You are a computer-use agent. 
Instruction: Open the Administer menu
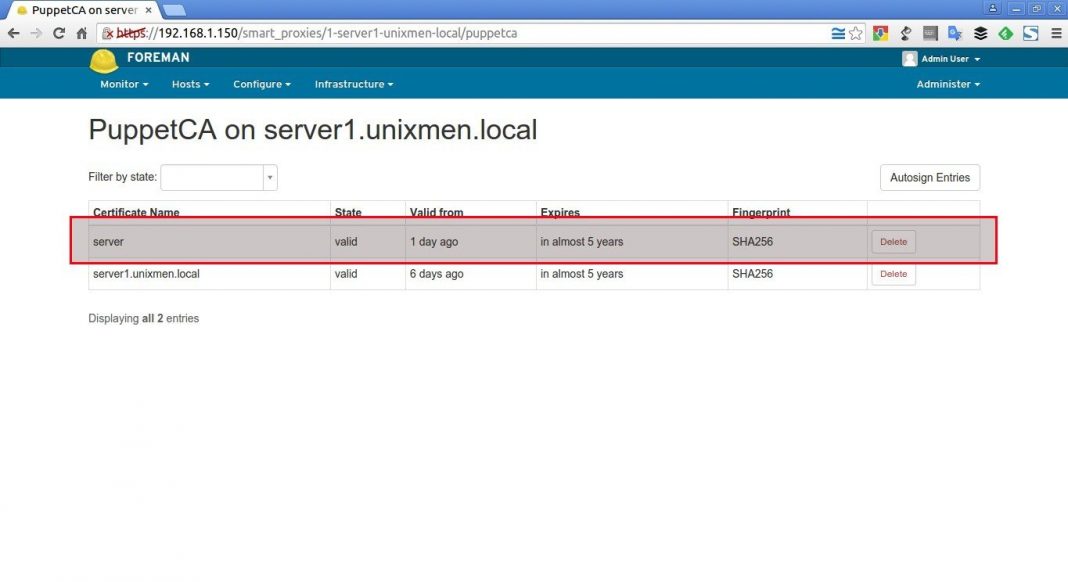point(947,84)
